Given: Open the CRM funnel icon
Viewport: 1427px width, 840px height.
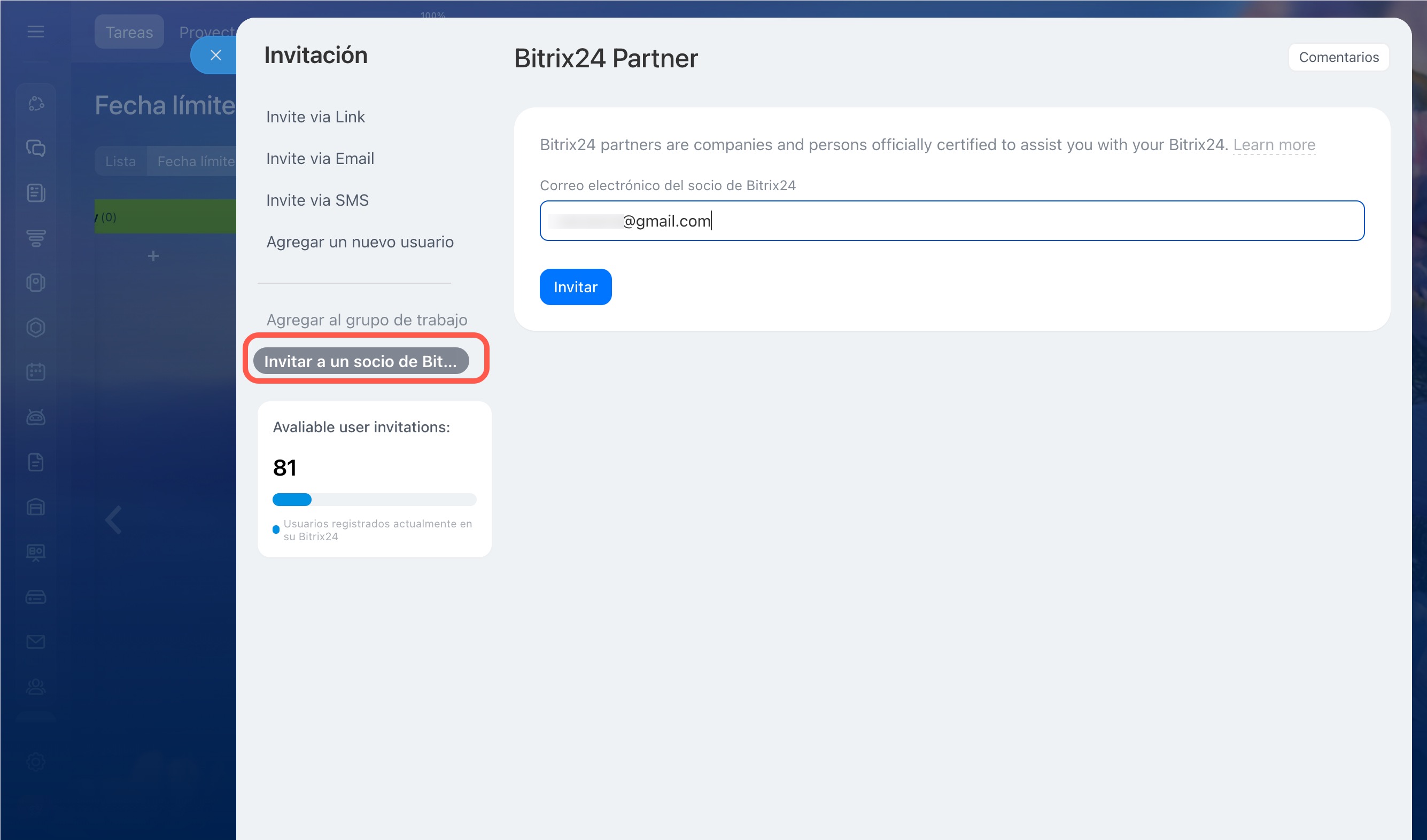Looking at the screenshot, I should tap(36, 238).
